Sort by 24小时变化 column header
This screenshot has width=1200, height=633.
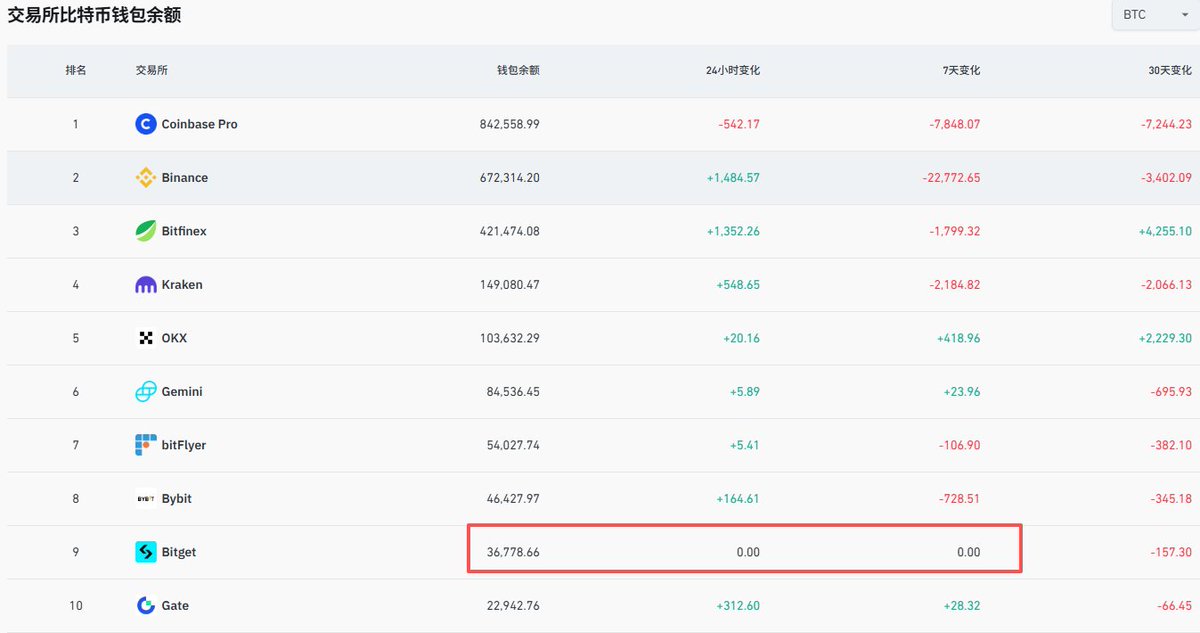click(x=733, y=71)
